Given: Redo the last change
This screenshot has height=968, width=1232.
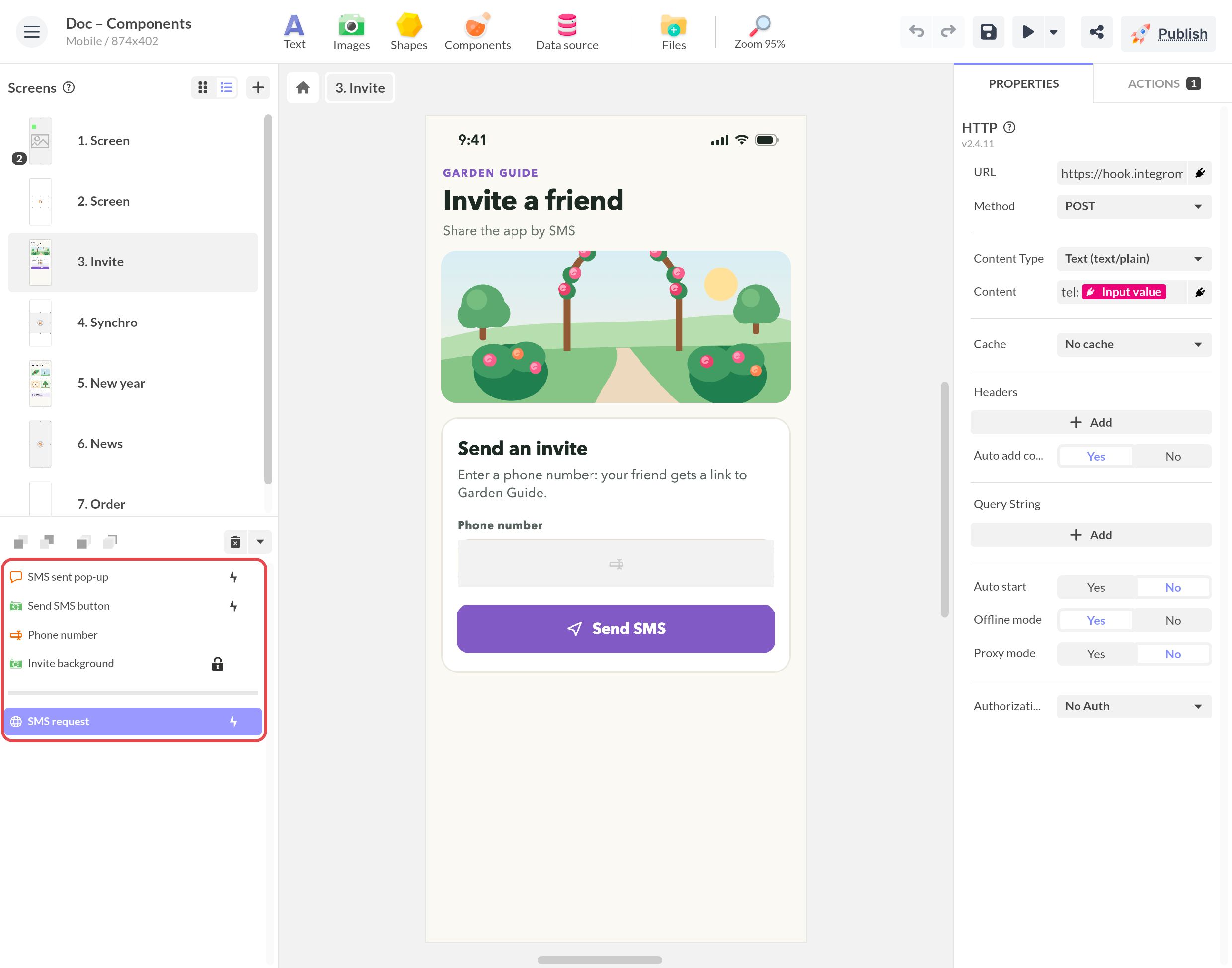Looking at the screenshot, I should [x=948, y=32].
